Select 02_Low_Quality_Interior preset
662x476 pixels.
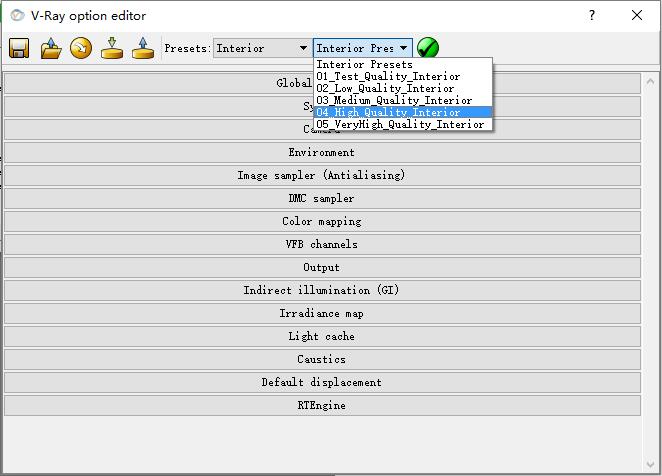pos(385,88)
